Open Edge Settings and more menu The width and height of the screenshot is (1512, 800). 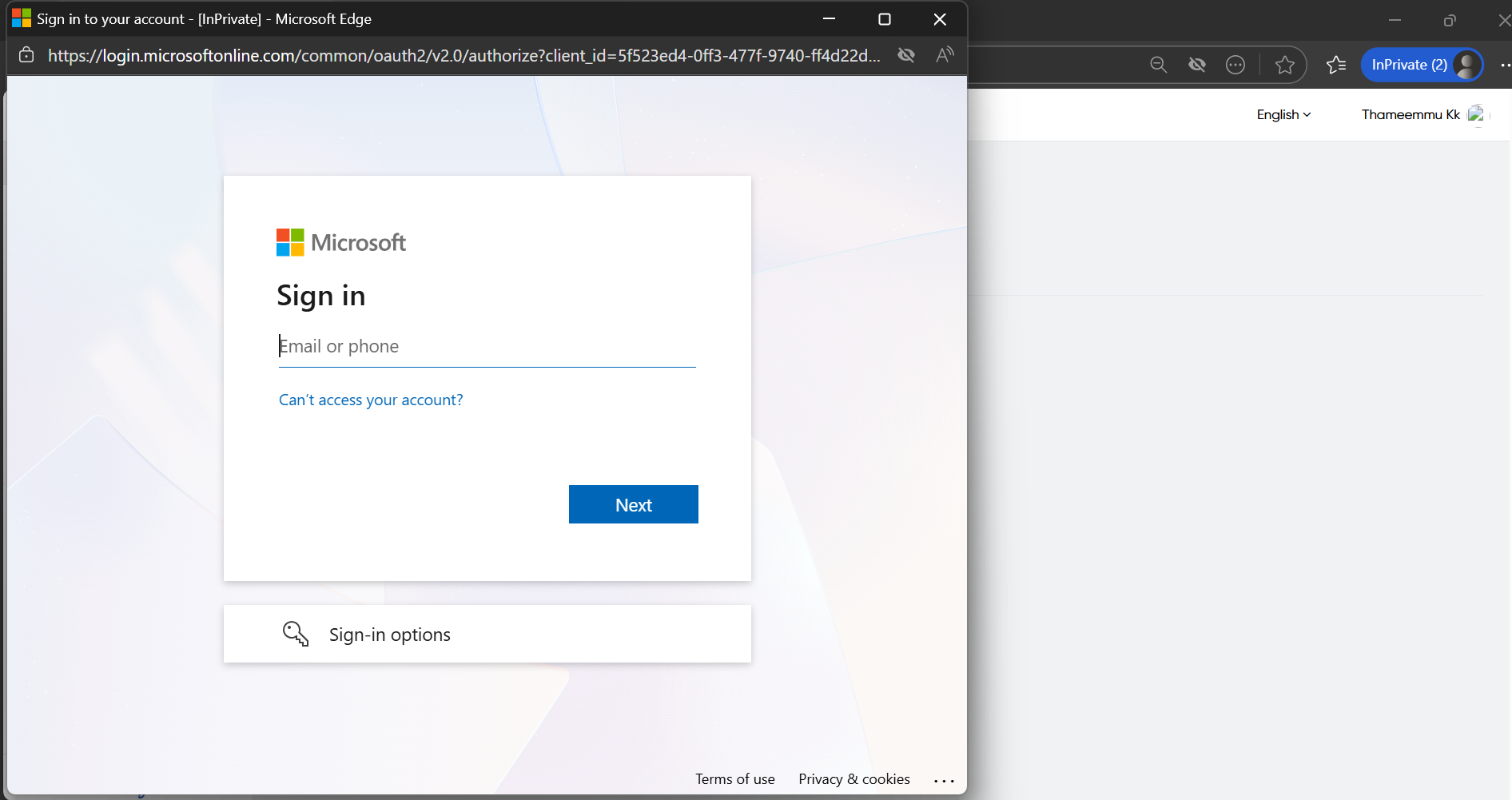click(1504, 65)
